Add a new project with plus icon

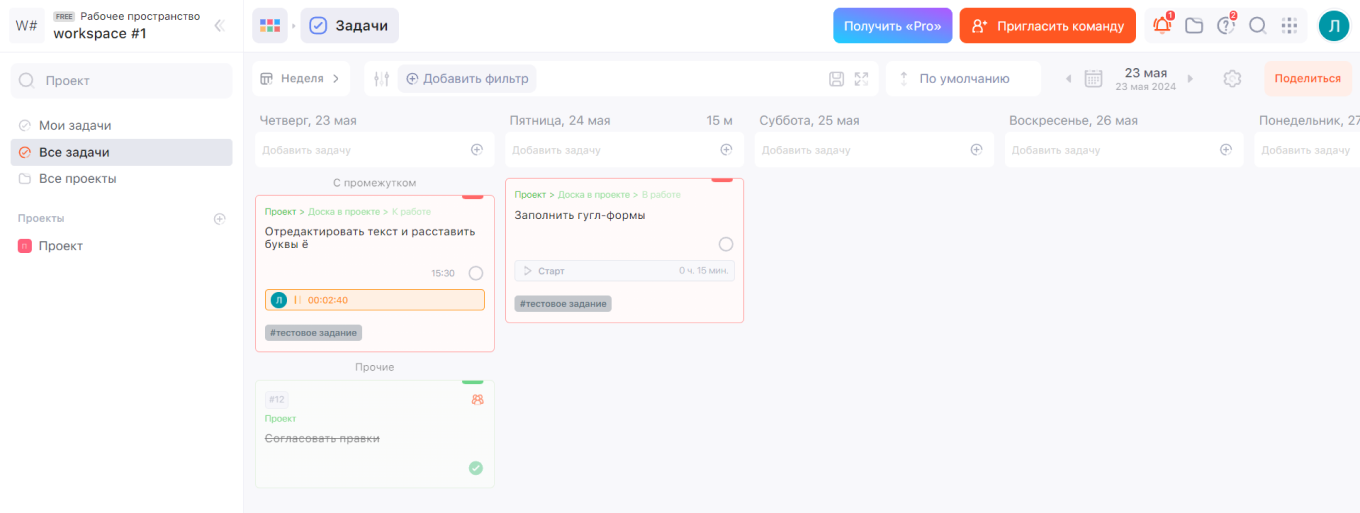220,218
